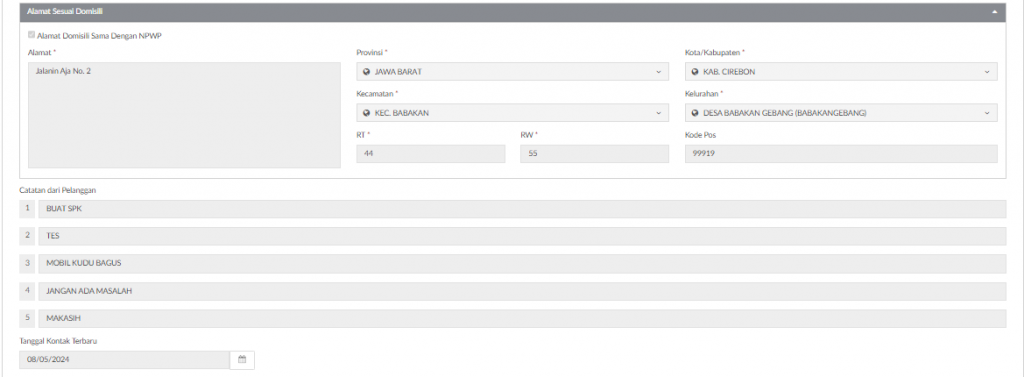Image resolution: width=1024 pixels, height=377 pixels.
Task: Click the RT label
Action: point(360,135)
